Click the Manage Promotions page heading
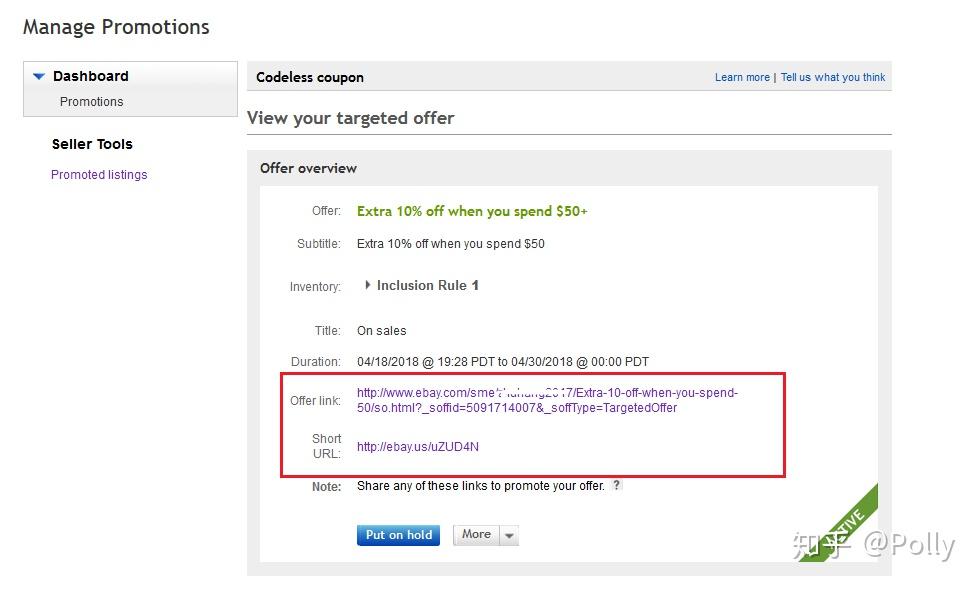The width and height of the screenshot is (980, 589). (116, 27)
